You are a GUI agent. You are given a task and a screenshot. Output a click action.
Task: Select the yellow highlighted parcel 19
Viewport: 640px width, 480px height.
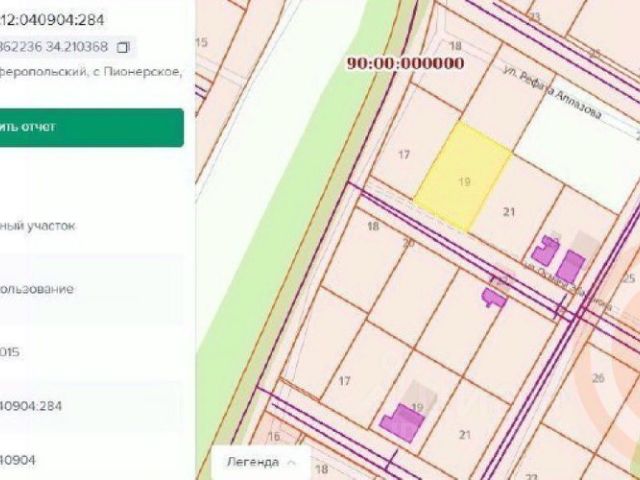[x=462, y=176]
